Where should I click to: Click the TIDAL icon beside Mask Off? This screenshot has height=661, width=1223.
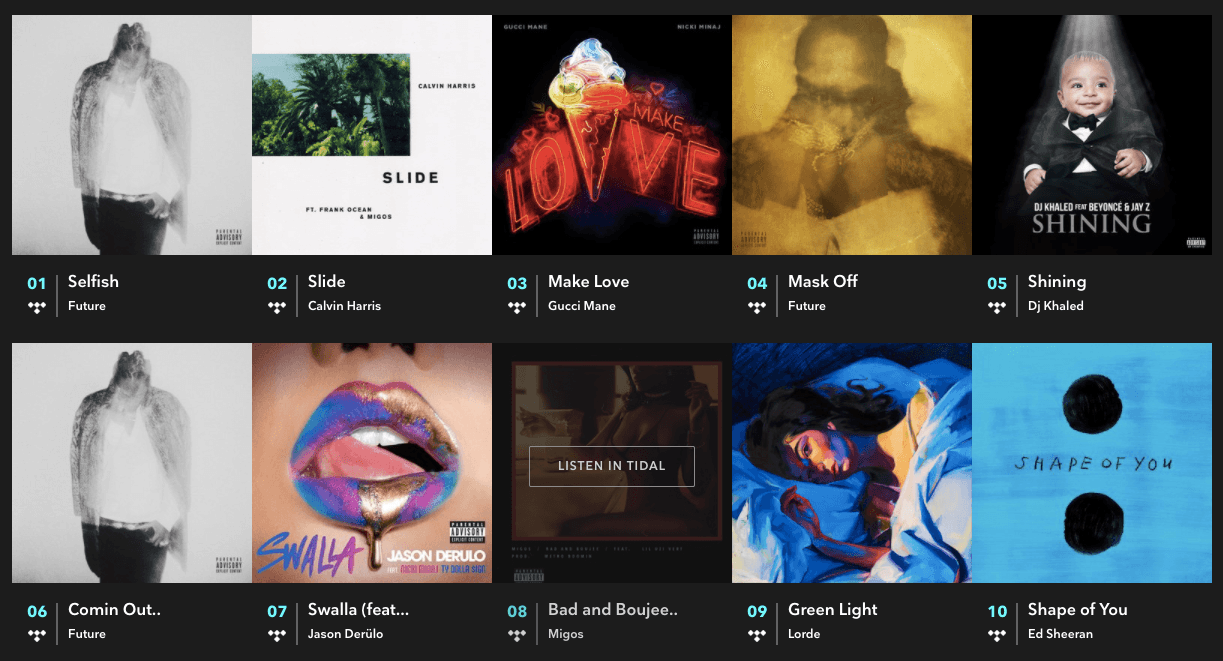757,306
